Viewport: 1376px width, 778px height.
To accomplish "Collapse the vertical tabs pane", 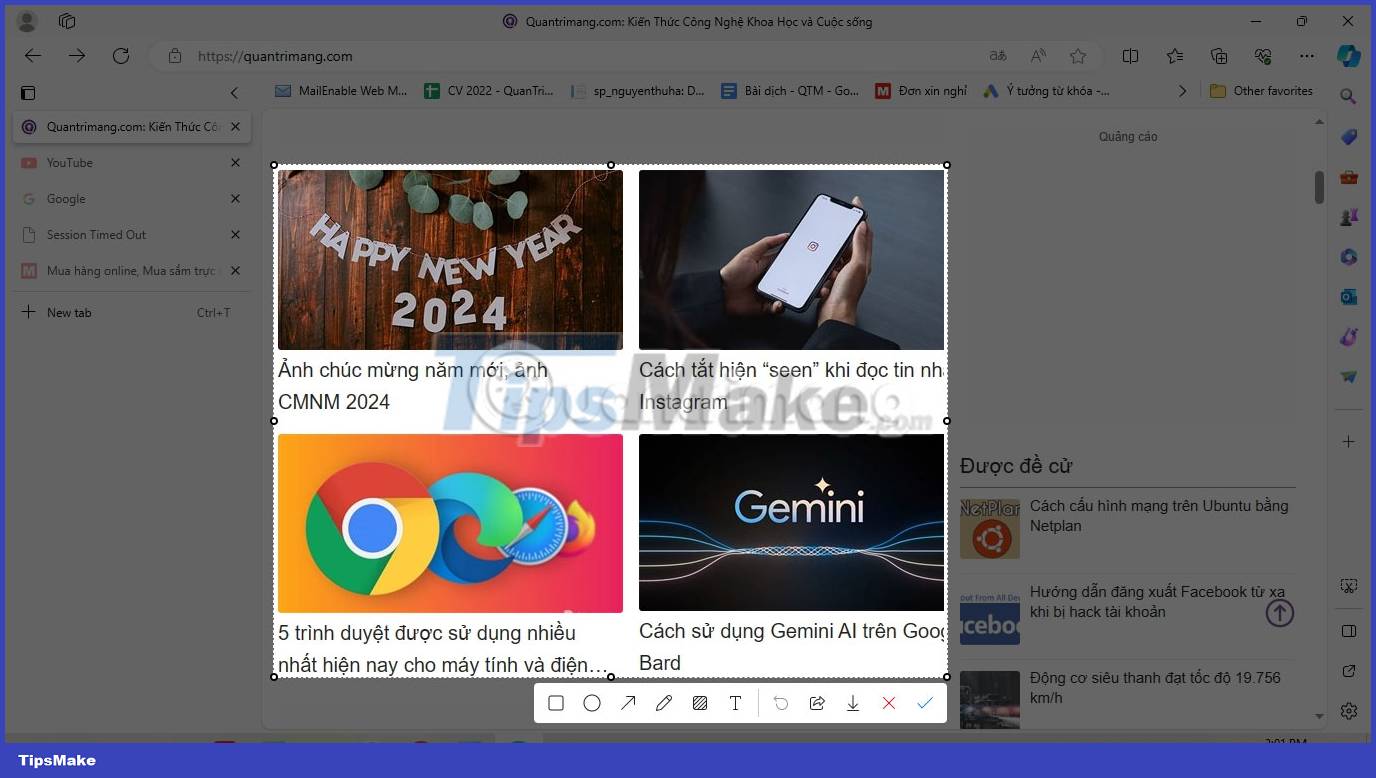I will click(x=234, y=93).
